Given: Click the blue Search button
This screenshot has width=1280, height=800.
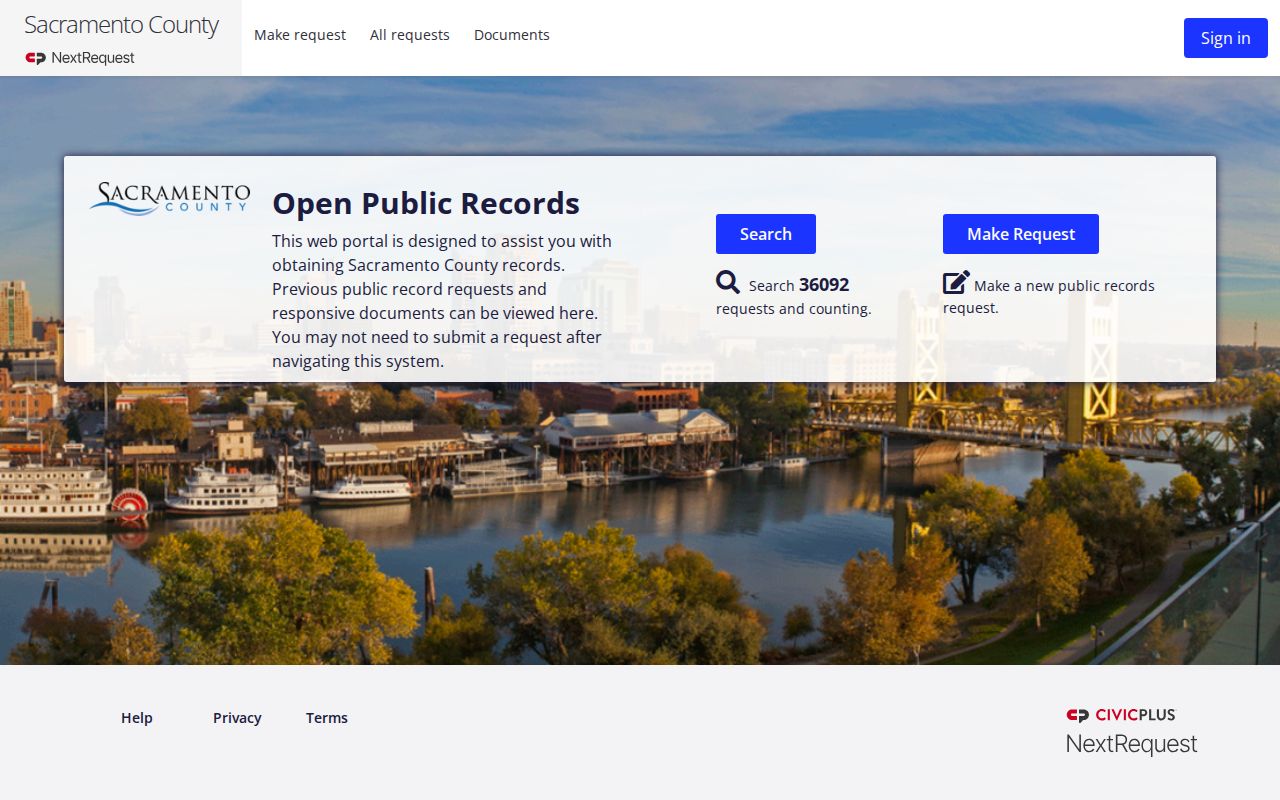Looking at the screenshot, I should point(766,234).
